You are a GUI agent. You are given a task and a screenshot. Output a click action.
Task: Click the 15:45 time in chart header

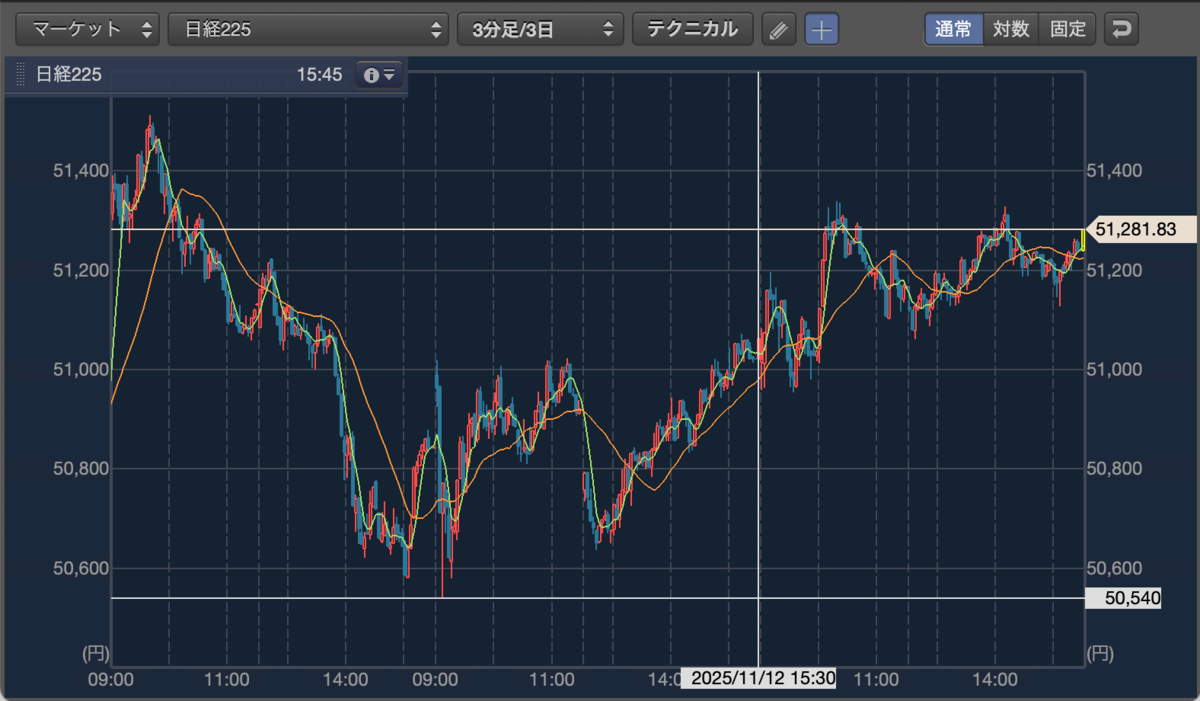tap(320, 75)
